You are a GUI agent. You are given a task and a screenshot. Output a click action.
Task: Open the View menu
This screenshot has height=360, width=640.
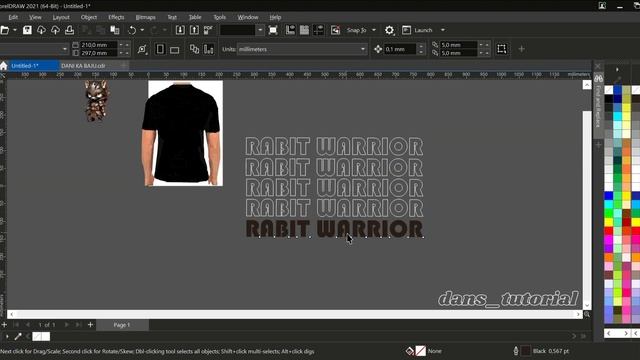click(35, 17)
